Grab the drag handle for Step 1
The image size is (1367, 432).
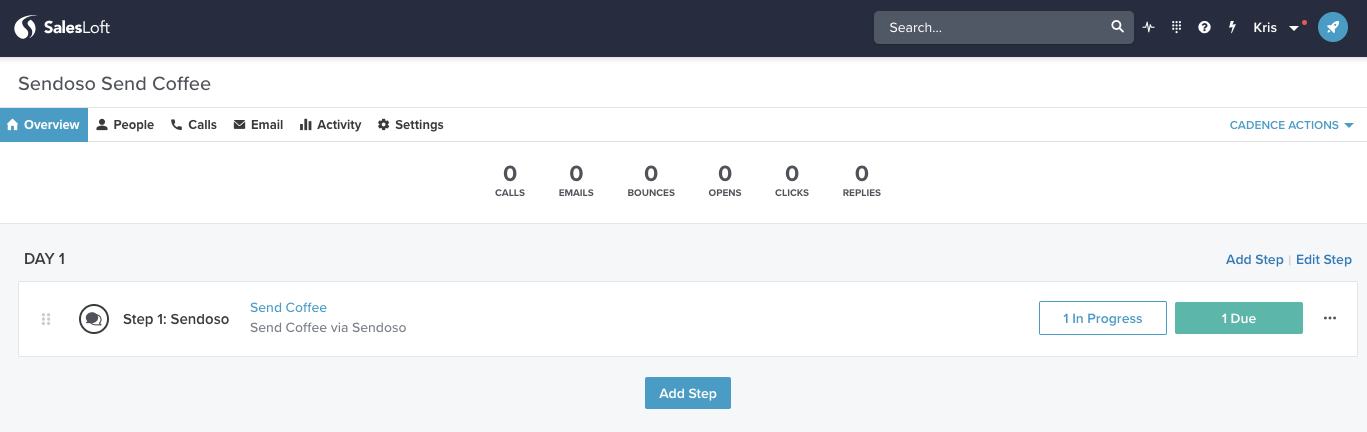[x=46, y=319]
